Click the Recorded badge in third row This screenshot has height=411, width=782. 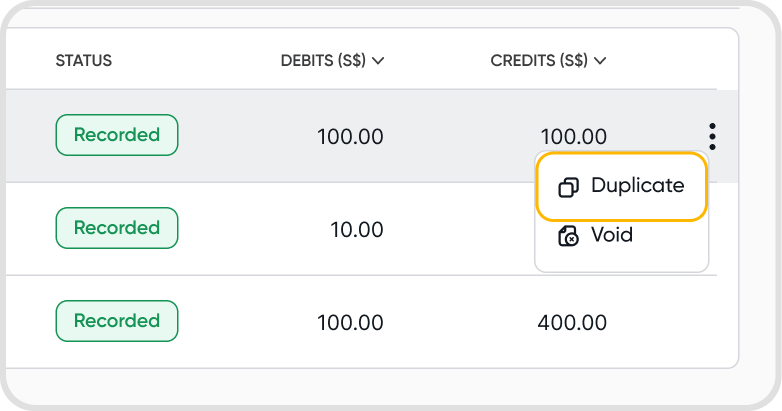(117, 321)
